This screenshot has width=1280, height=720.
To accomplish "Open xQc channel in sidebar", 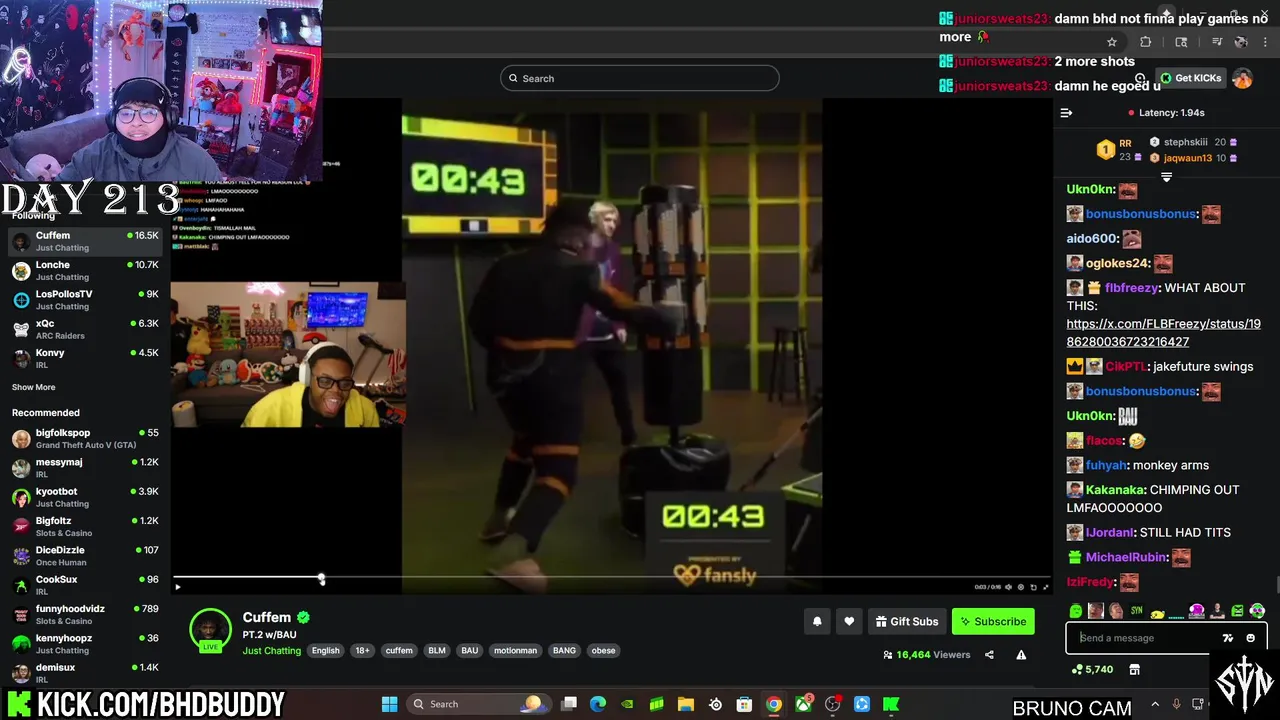I will click(x=85, y=329).
